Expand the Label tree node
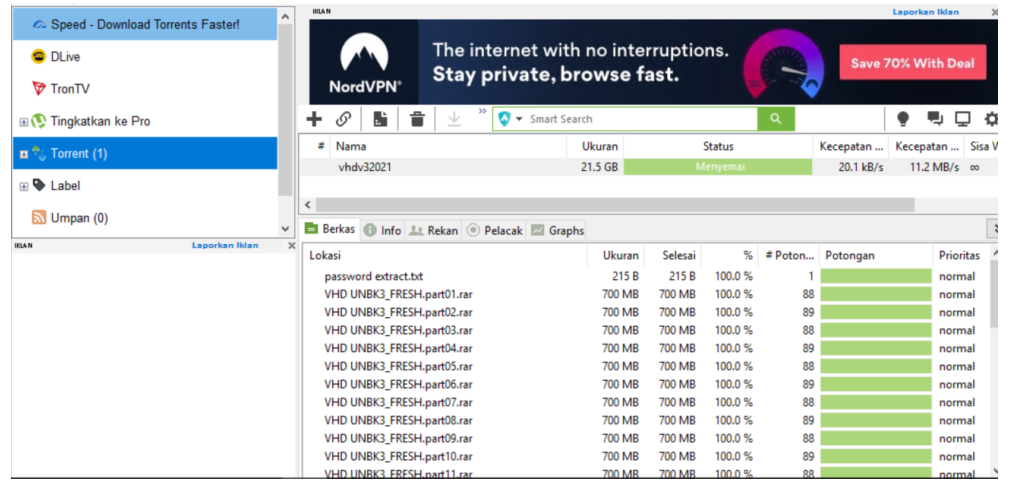The image size is (1015, 486). pos(23,186)
